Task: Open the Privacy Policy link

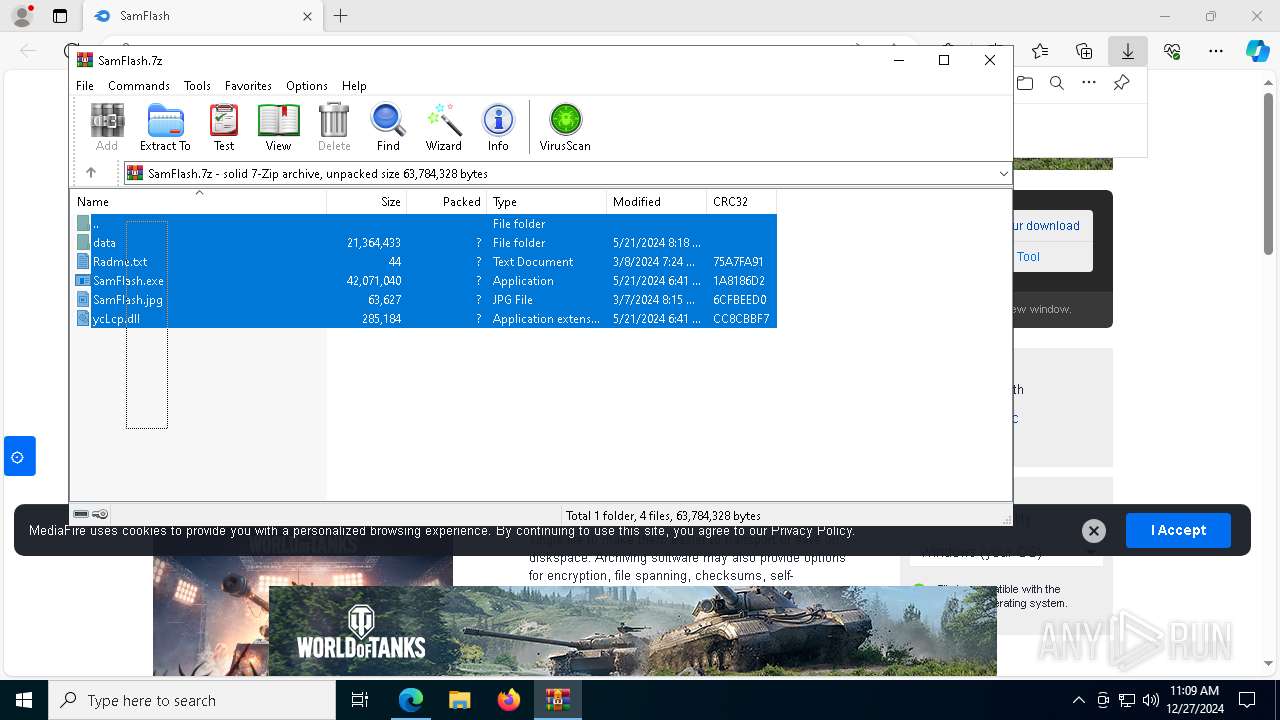Action: pyautogui.click(x=812, y=531)
